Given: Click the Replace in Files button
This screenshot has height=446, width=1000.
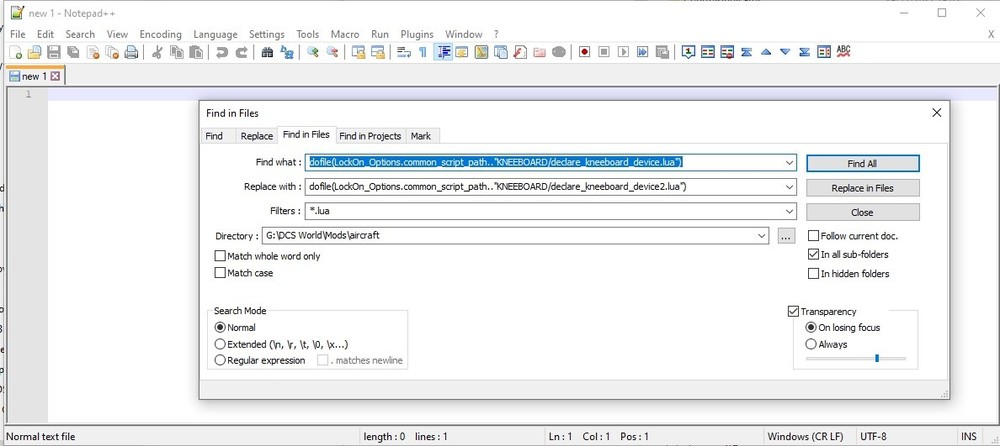Looking at the screenshot, I should tap(862, 188).
